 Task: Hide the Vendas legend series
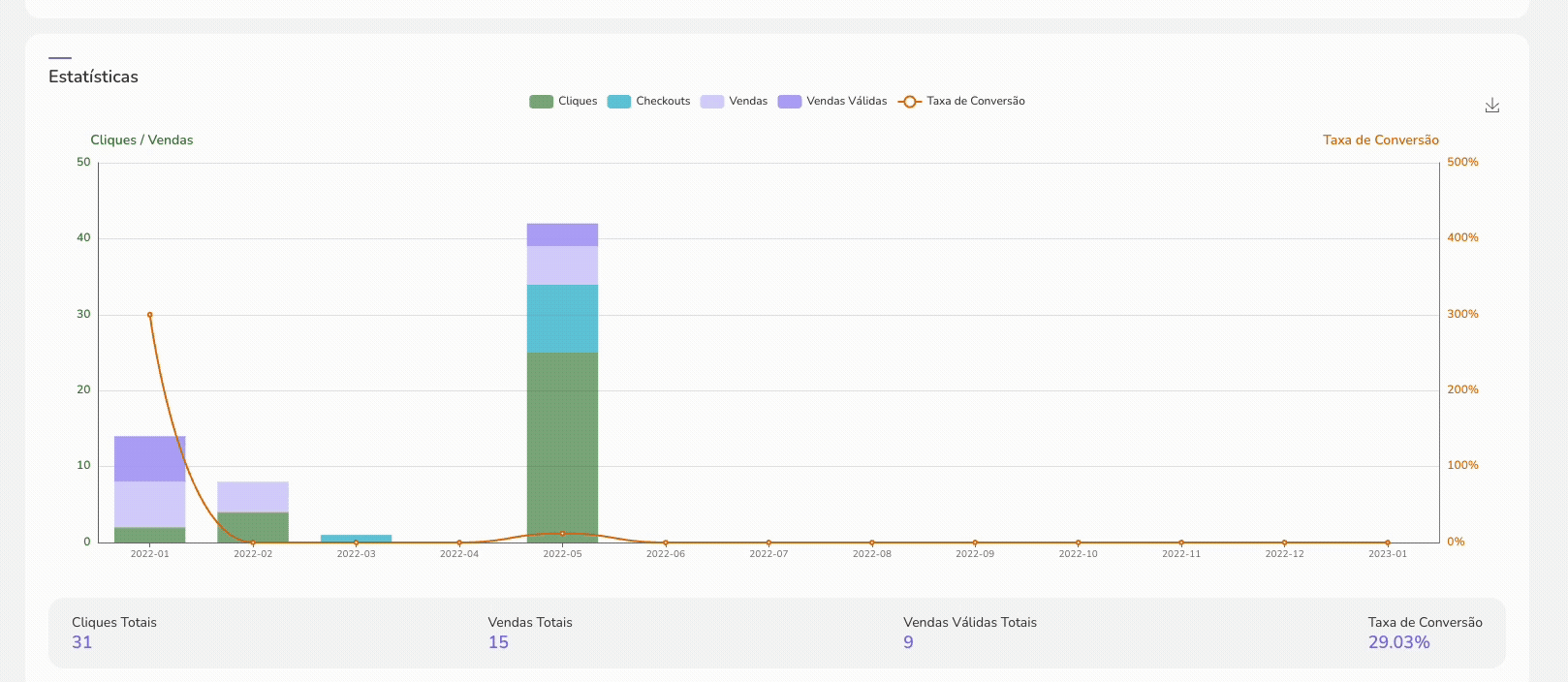(x=747, y=102)
